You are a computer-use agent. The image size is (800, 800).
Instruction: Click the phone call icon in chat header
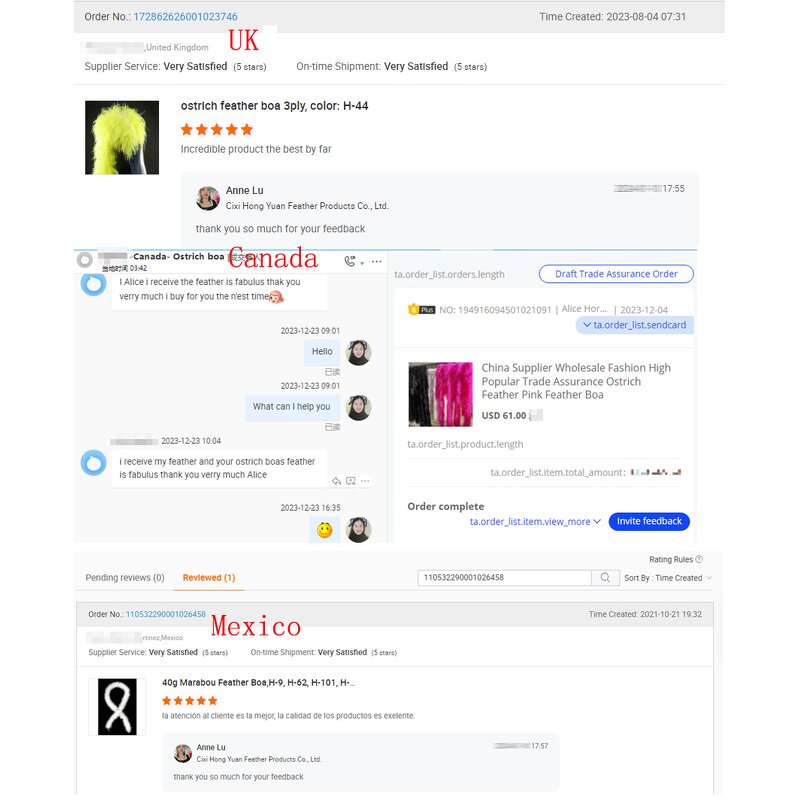point(349,261)
